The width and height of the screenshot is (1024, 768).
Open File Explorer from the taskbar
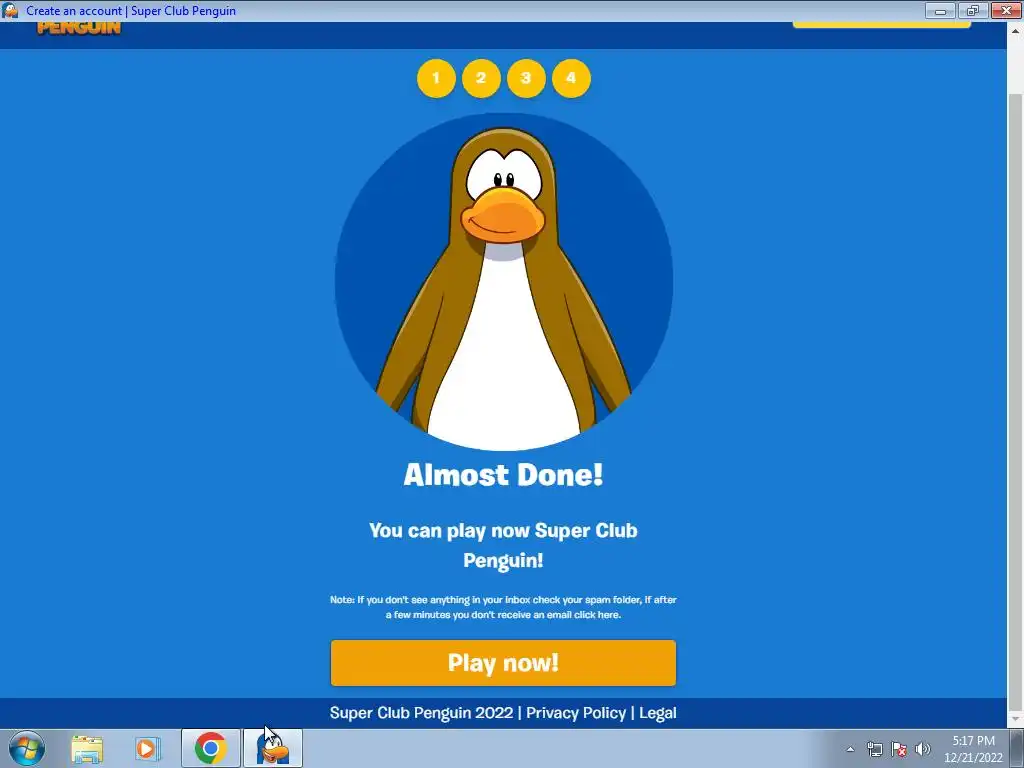pos(88,748)
